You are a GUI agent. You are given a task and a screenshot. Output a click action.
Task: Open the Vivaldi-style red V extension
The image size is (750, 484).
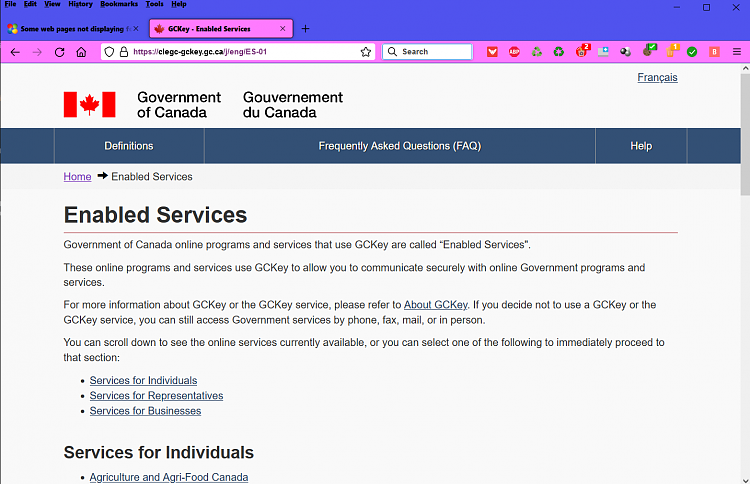pos(492,52)
